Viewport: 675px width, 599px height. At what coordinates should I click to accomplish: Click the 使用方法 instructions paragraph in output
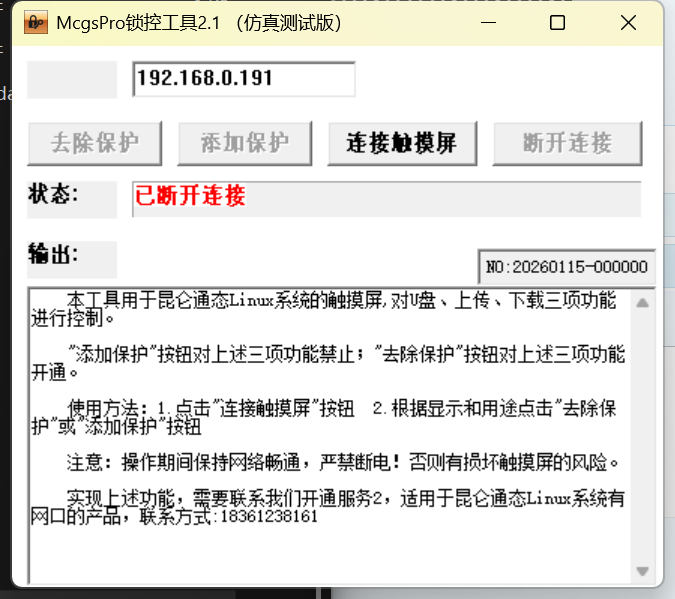click(x=330, y=417)
